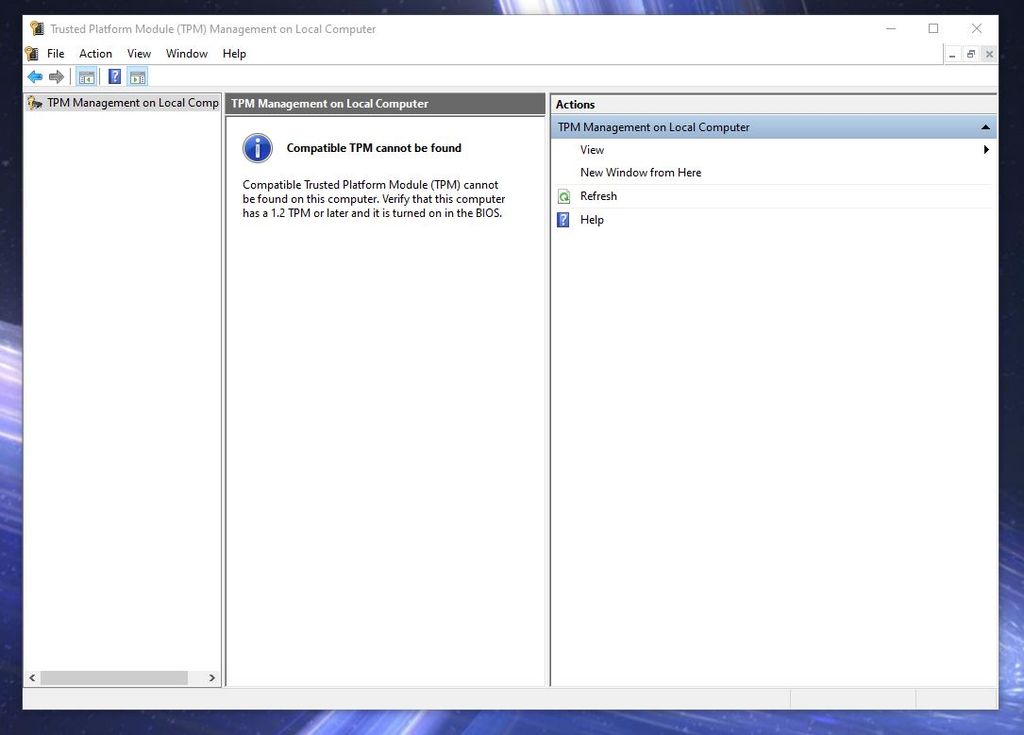Click Refresh in the Actions pane
This screenshot has width=1024, height=735.
click(599, 196)
